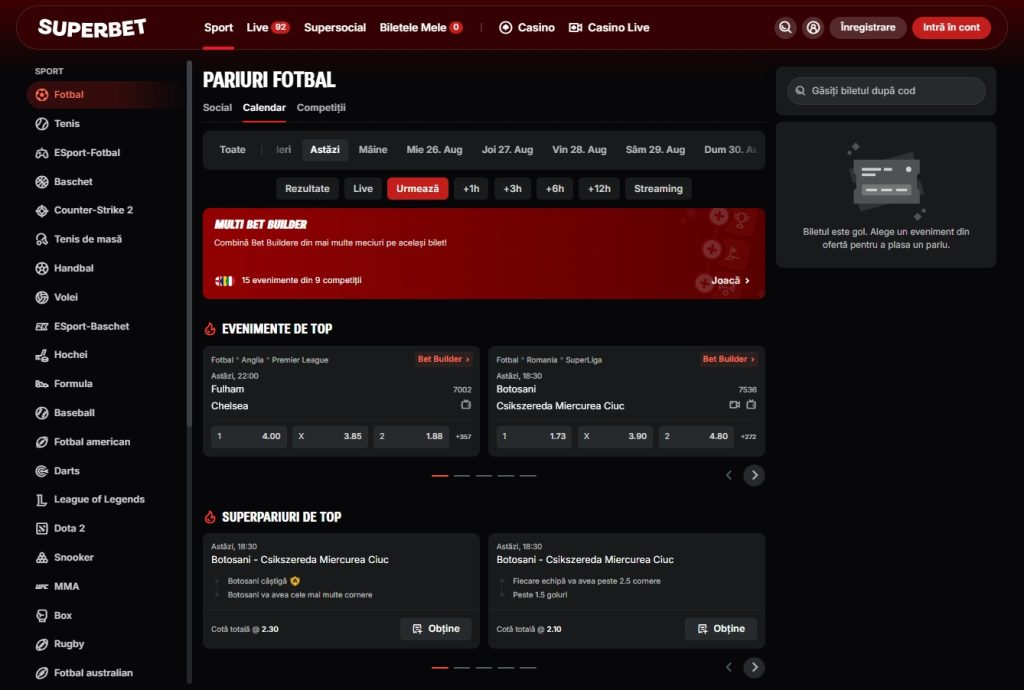Switch to the Social tab
Image resolution: width=1024 pixels, height=690 pixels.
tap(217, 108)
